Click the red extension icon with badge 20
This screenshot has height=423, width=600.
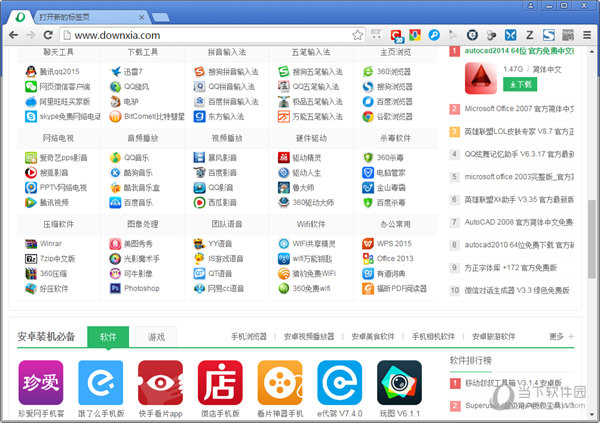(x=396, y=36)
